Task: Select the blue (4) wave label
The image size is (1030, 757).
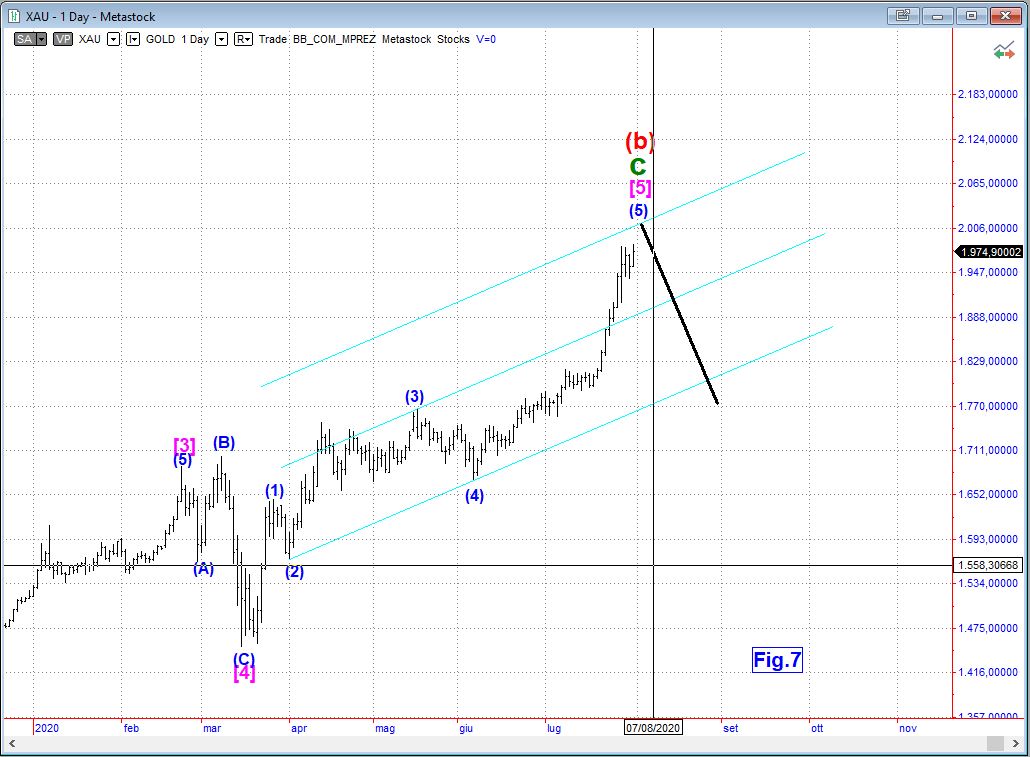Action: tap(474, 495)
